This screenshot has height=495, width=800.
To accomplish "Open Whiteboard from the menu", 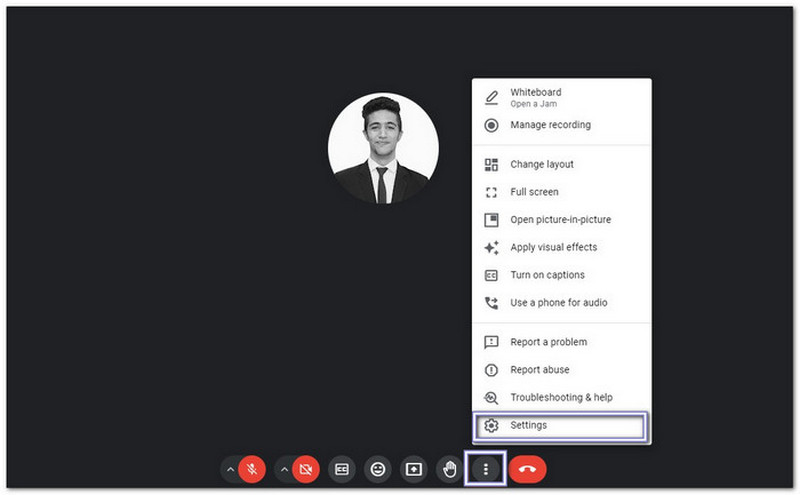I will 536,97.
